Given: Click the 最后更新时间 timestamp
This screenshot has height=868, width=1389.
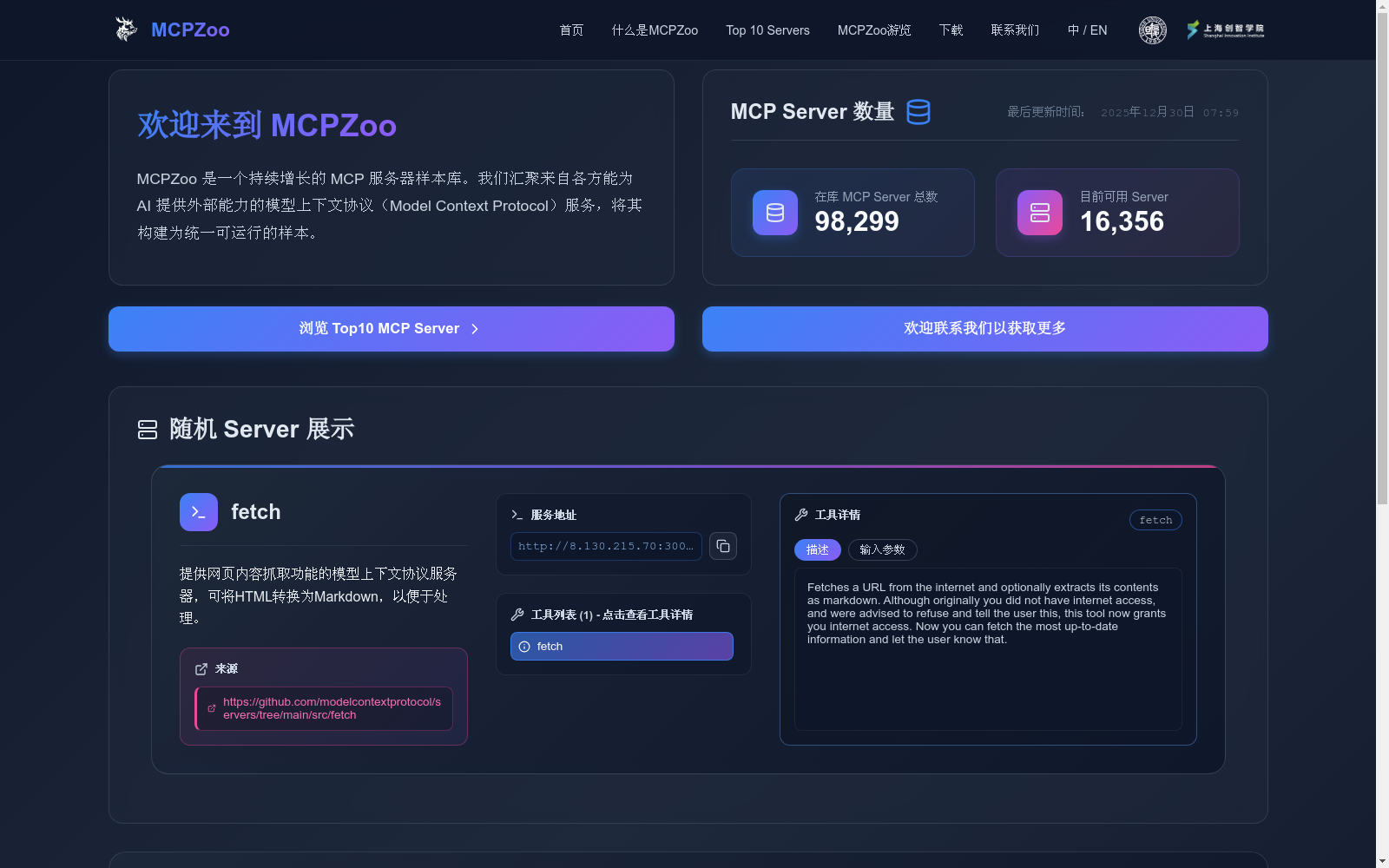Looking at the screenshot, I should click(1122, 112).
